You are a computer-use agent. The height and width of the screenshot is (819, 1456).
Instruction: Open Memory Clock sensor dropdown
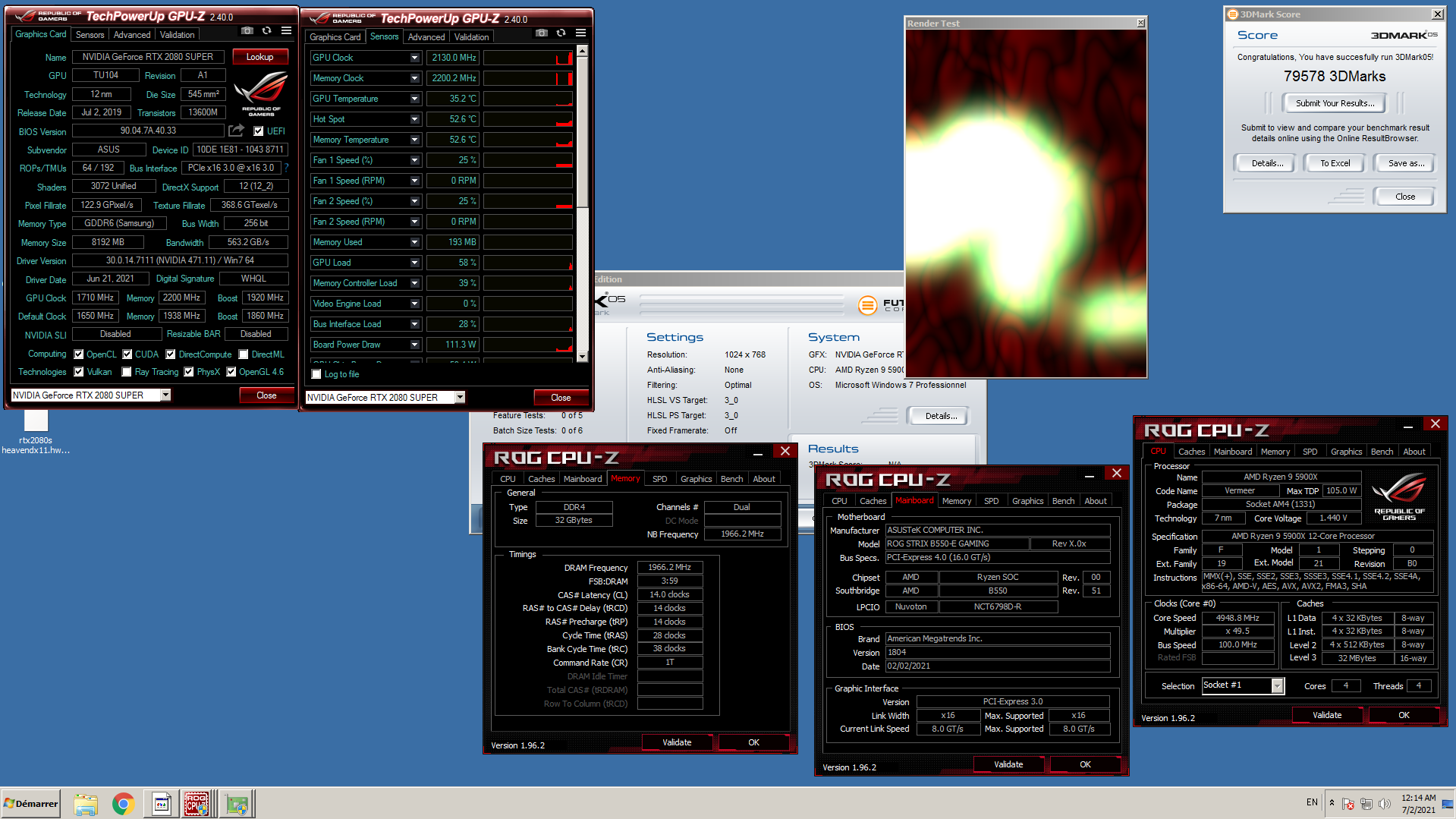click(415, 78)
